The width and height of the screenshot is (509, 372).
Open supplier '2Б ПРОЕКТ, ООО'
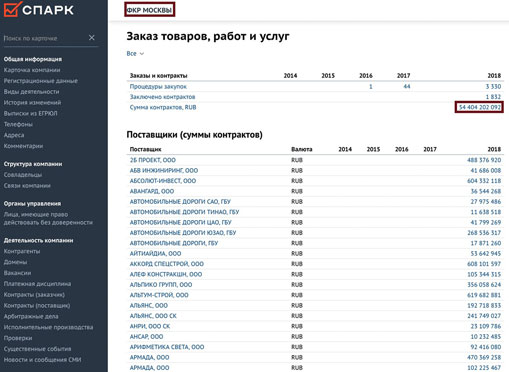153,160
